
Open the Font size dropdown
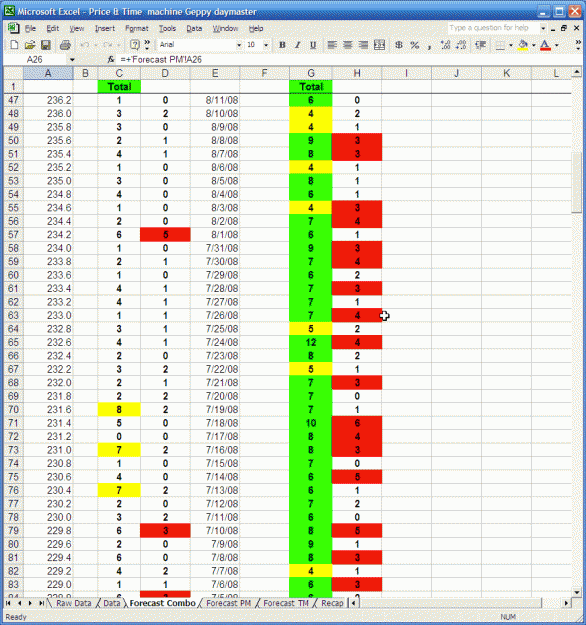[x=266, y=45]
